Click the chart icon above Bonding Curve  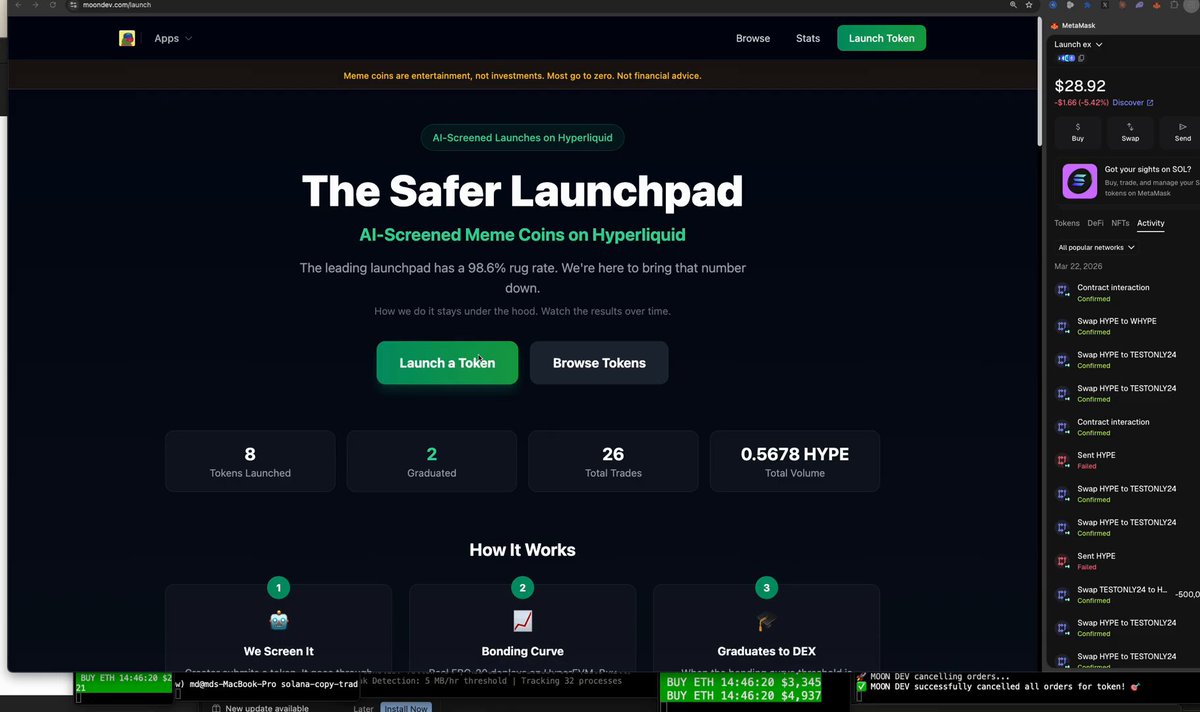click(x=522, y=621)
